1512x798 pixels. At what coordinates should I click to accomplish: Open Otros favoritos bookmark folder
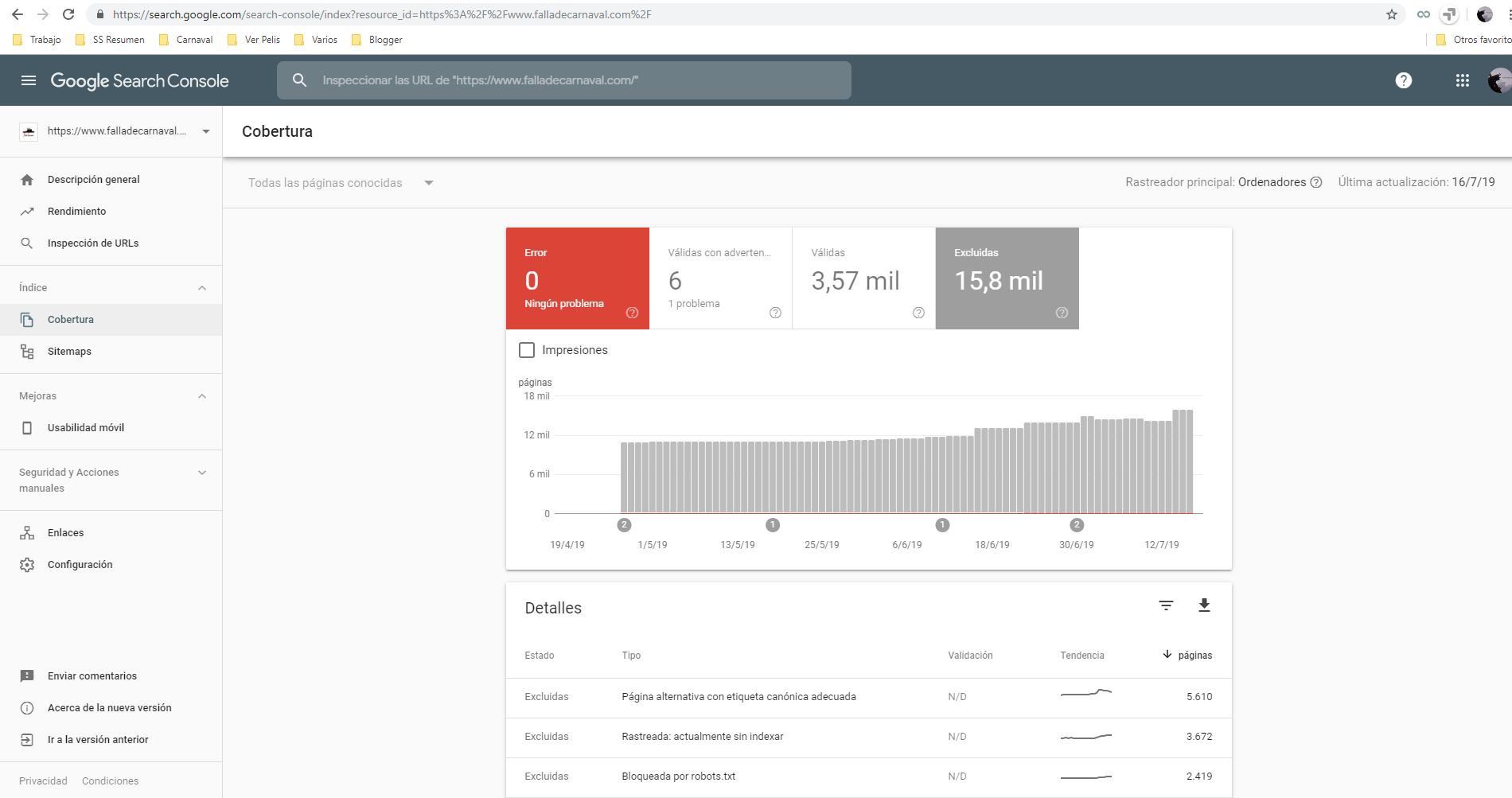tap(1474, 40)
